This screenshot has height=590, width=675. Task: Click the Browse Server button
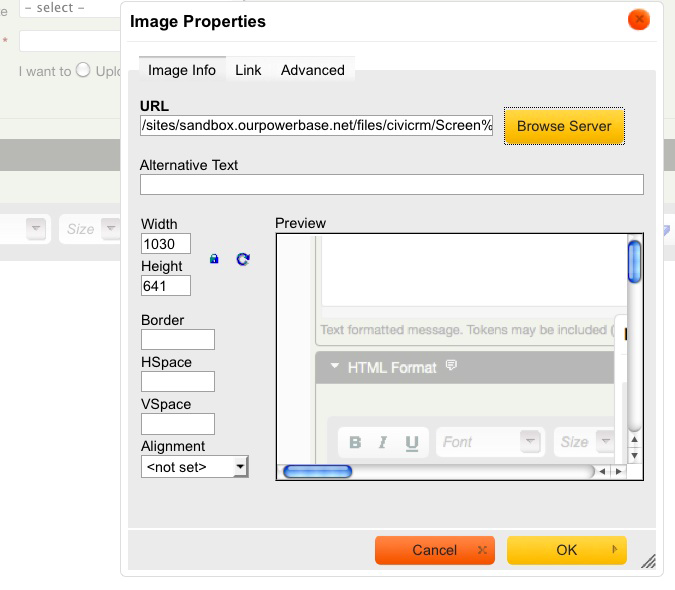coord(564,127)
